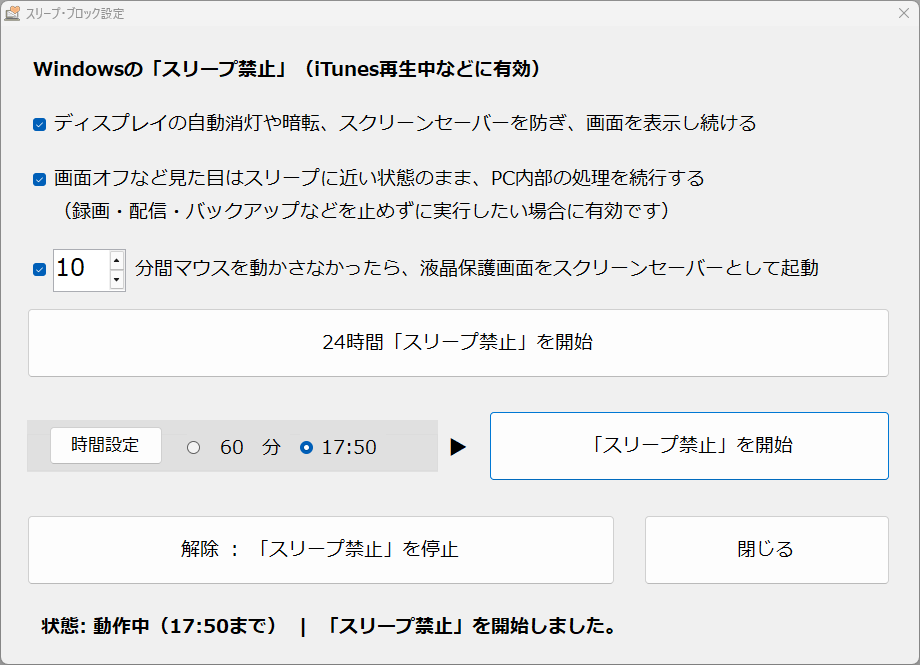Stop sleep block via the 解除 button
Screen dimensions: 920x665
[320, 550]
